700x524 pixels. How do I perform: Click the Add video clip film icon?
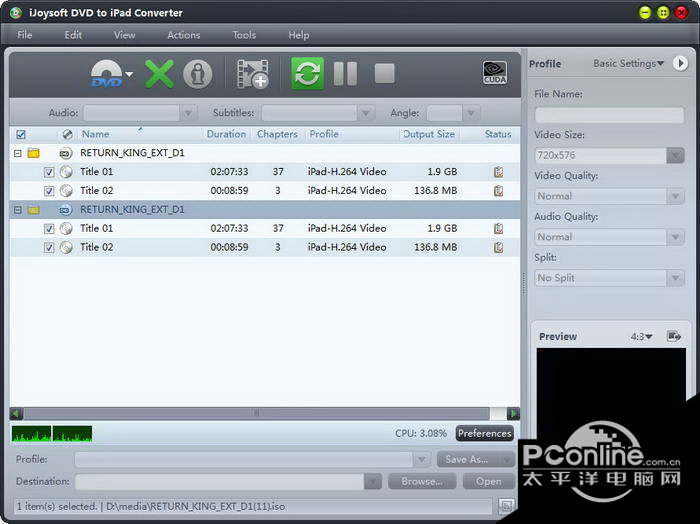(x=253, y=74)
